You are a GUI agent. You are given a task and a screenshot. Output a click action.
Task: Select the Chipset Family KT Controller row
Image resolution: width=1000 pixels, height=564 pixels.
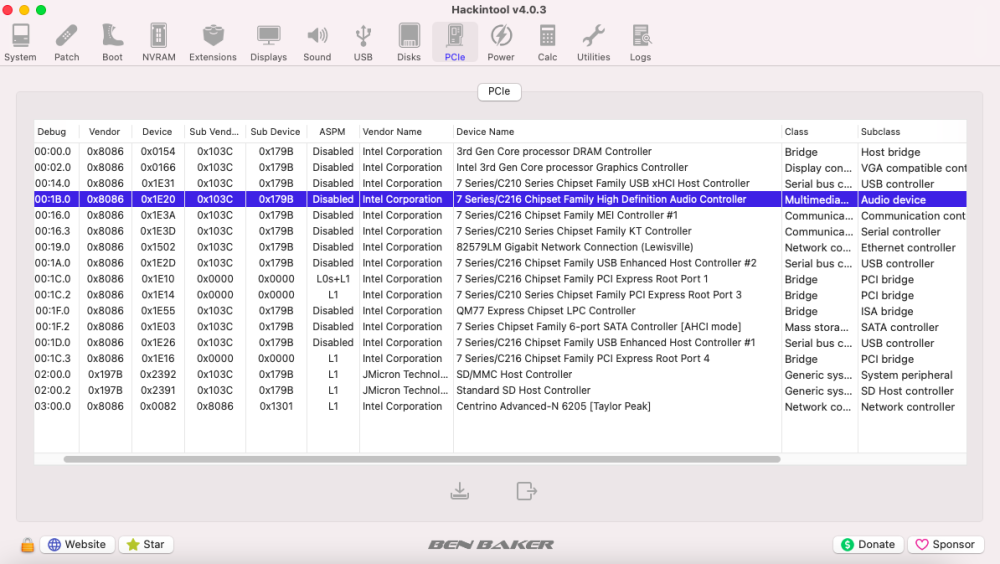[500, 232]
